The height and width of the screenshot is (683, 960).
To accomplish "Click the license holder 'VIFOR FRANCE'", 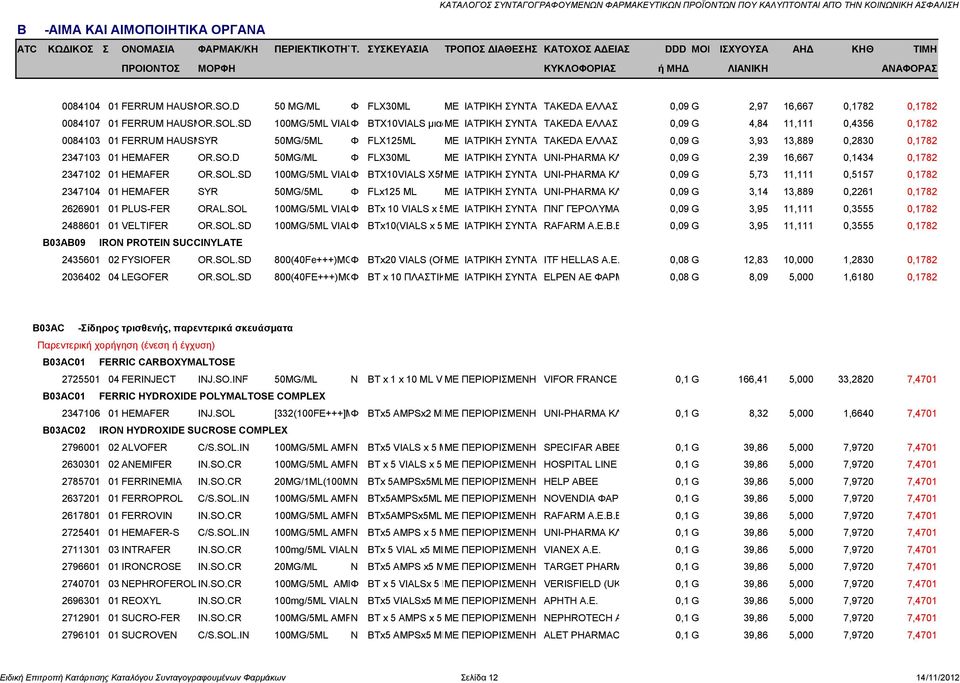I will point(580,379).
